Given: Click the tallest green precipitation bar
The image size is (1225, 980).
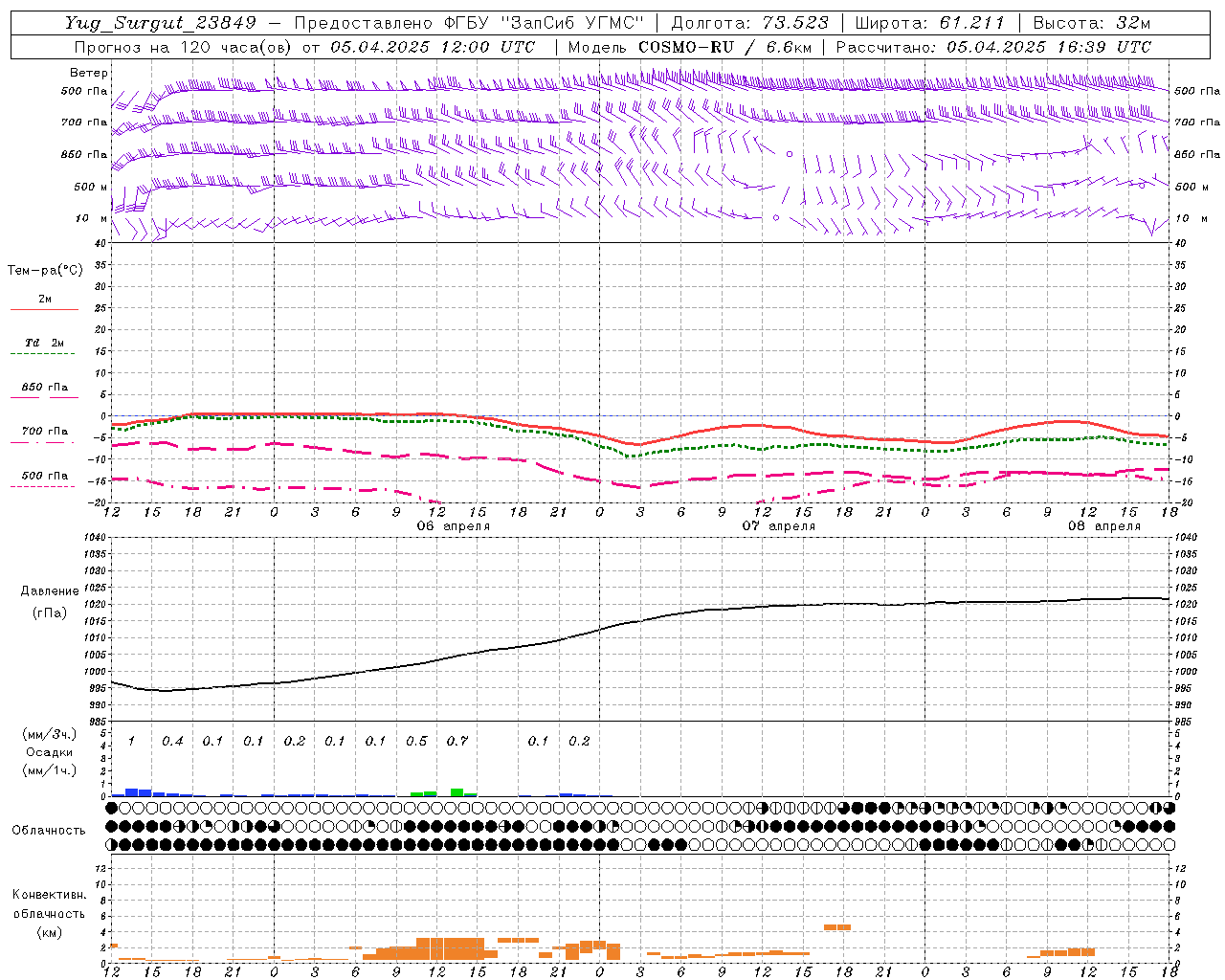Looking at the screenshot, I should [457, 792].
